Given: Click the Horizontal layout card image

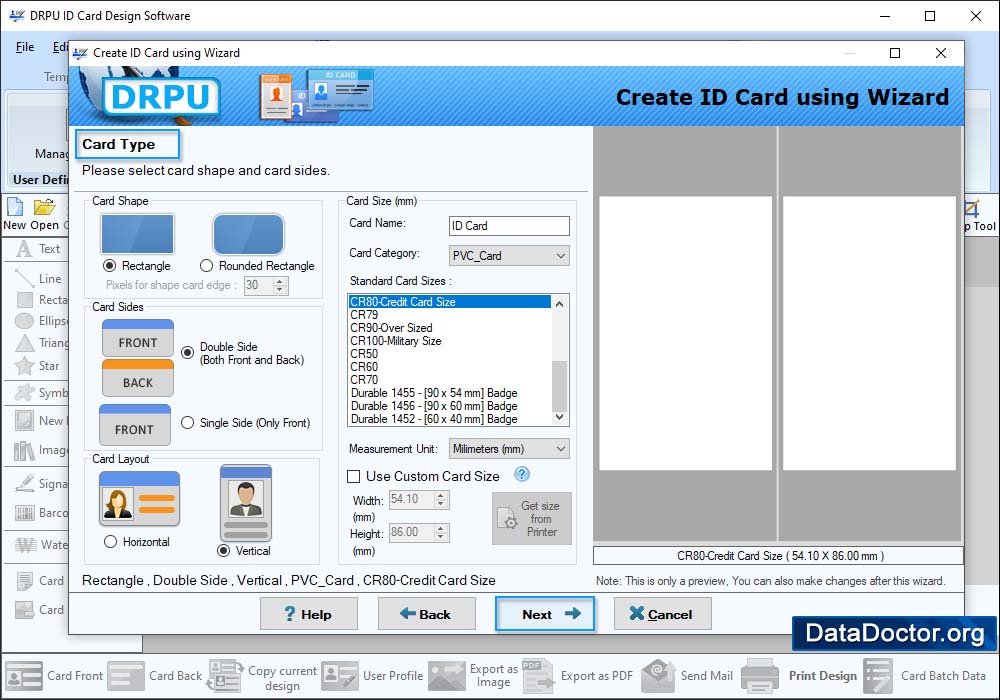Looking at the screenshot, I should (140, 499).
